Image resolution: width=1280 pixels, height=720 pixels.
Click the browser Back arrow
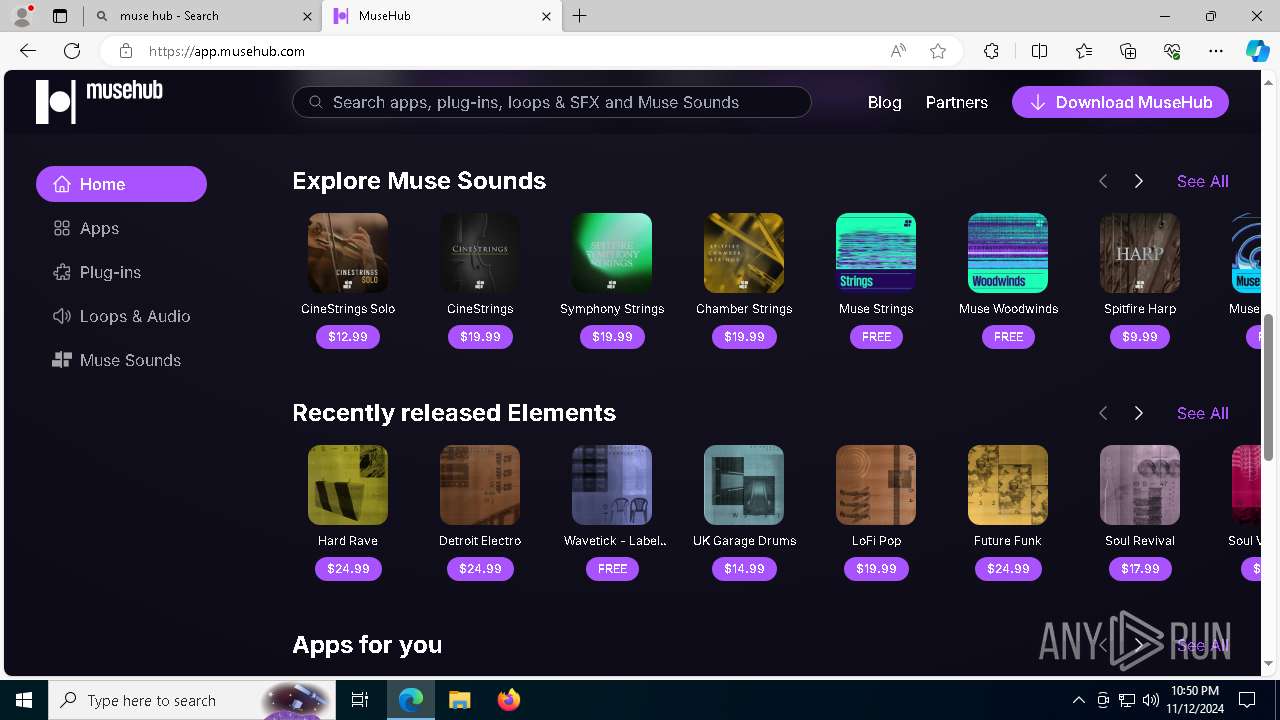pyautogui.click(x=28, y=51)
